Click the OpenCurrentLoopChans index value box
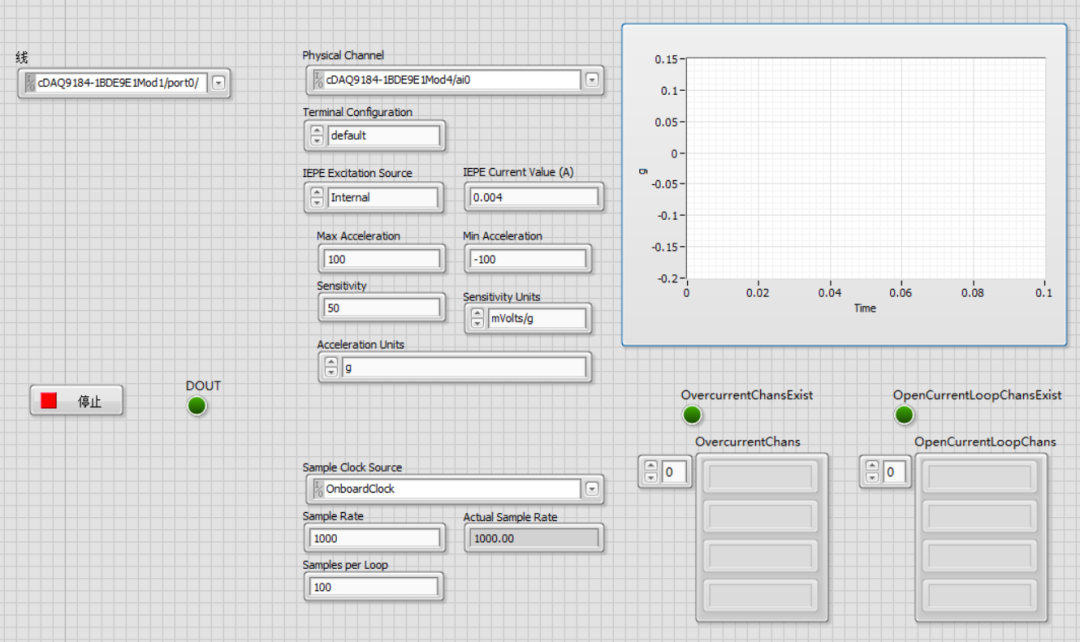 click(895, 472)
